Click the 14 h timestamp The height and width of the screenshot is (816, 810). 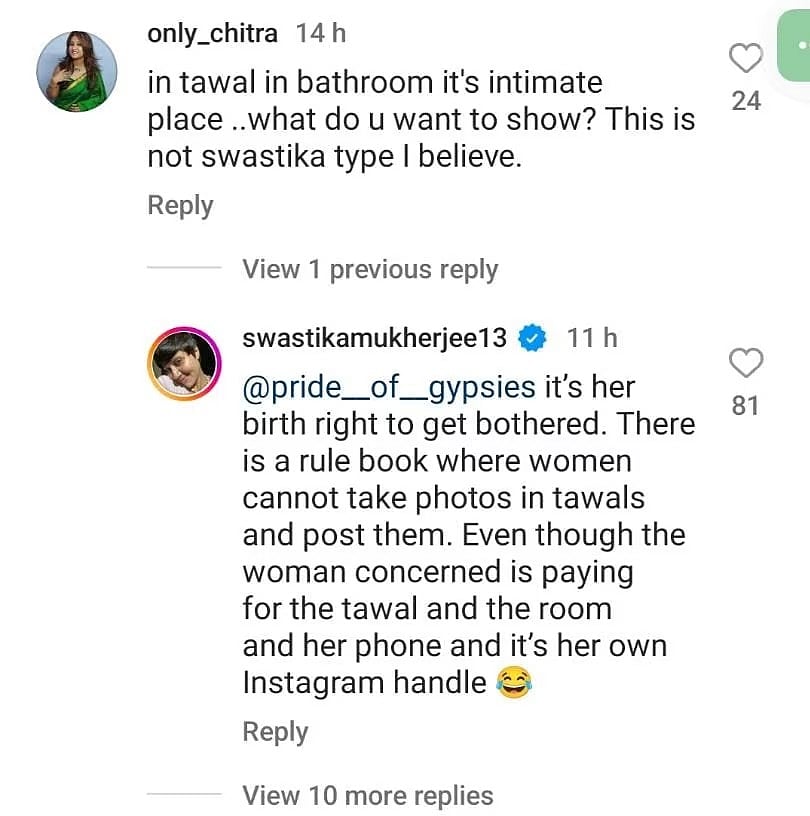(x=321, y=33)
